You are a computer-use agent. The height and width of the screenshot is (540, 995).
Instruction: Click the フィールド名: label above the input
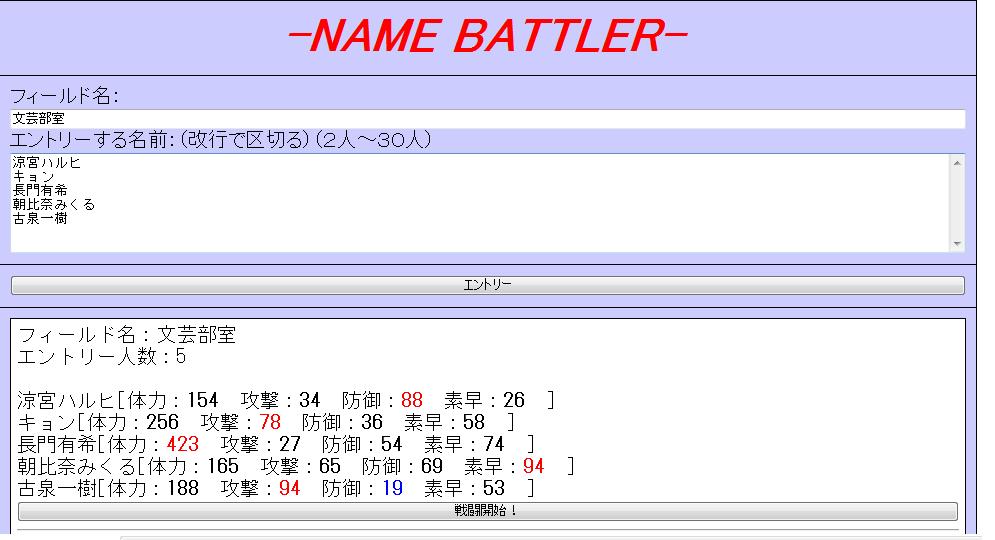tap(64, 96)
